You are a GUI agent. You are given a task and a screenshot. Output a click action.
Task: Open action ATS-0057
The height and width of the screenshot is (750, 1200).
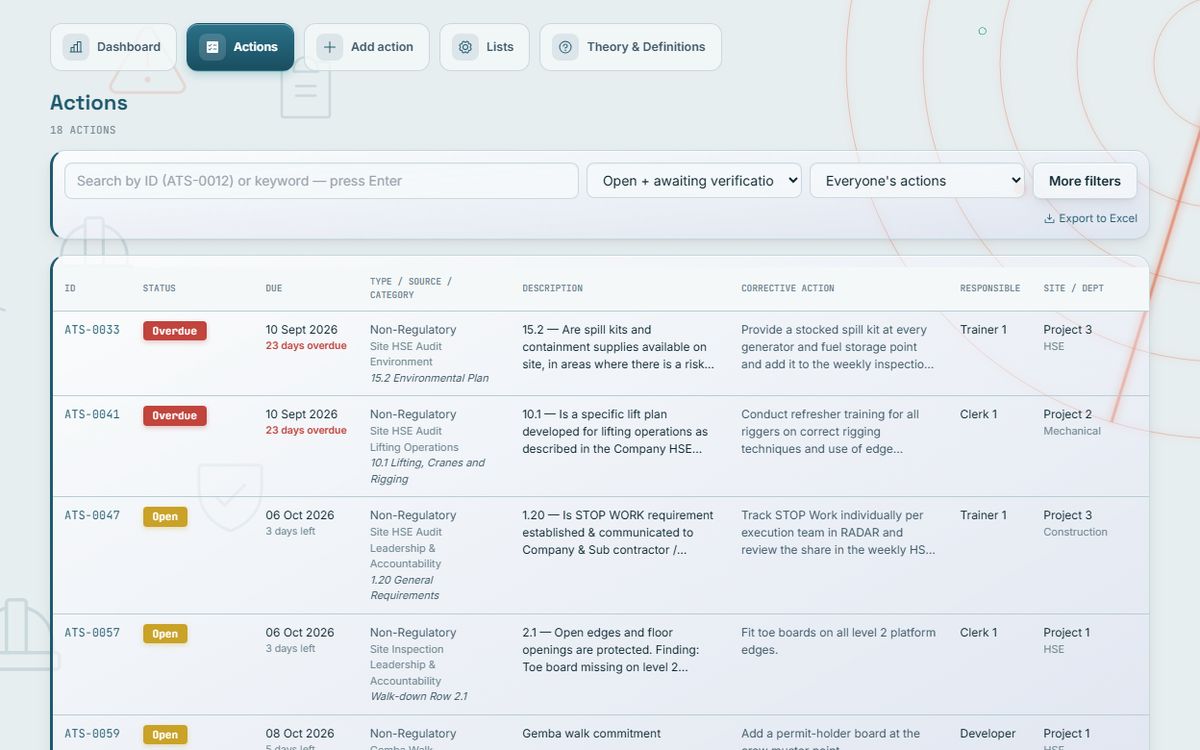[x=92, y=633]
